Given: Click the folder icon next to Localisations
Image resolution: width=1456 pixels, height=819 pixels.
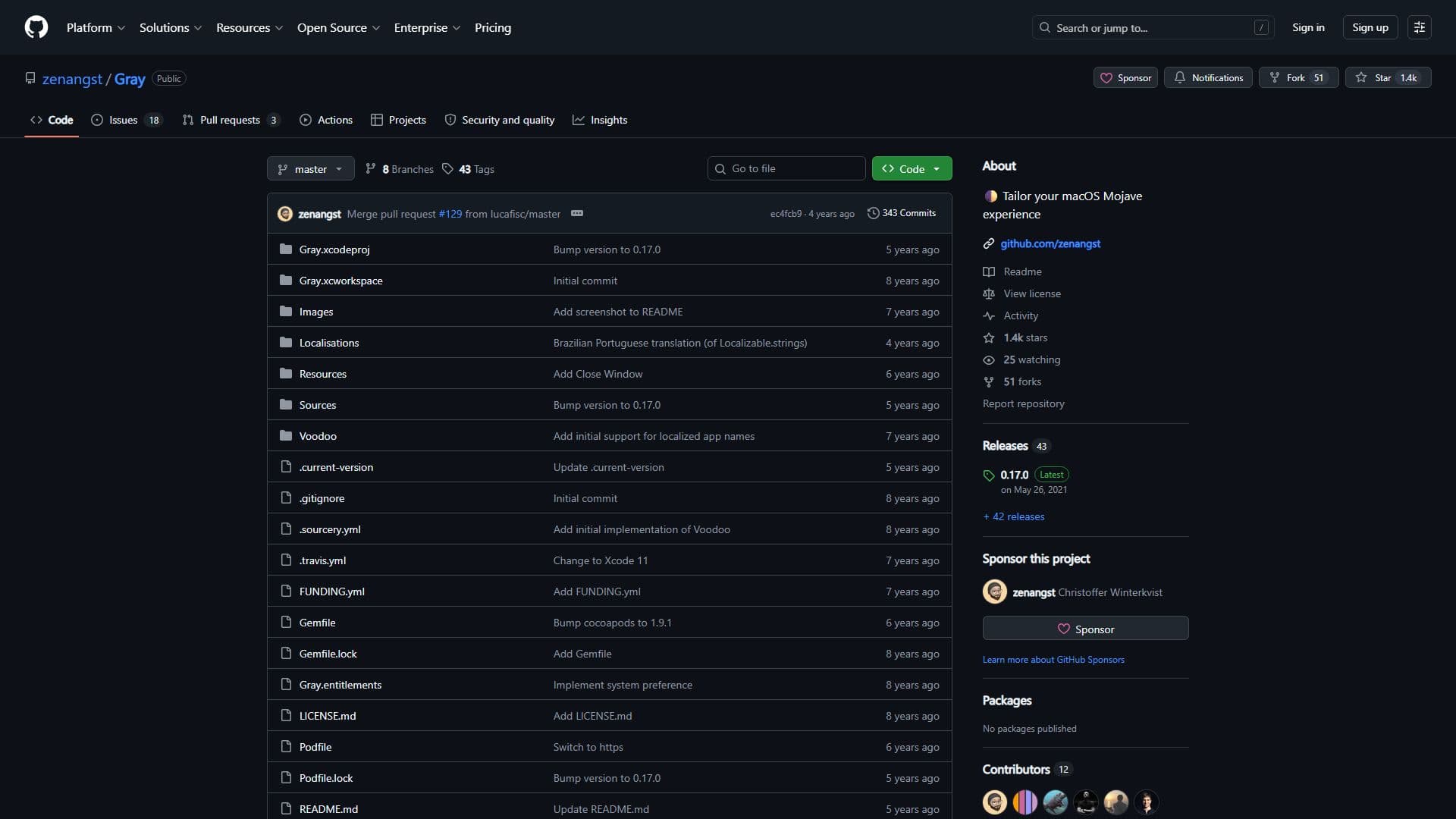Looking at the screenshot, I should click(286, 342).
